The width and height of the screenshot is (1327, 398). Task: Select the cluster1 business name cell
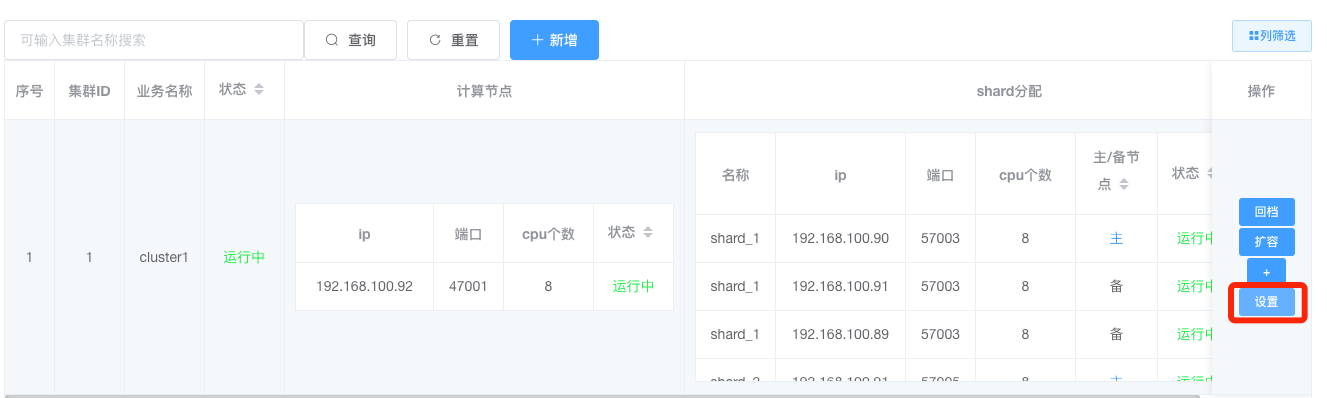coord(164,257)
